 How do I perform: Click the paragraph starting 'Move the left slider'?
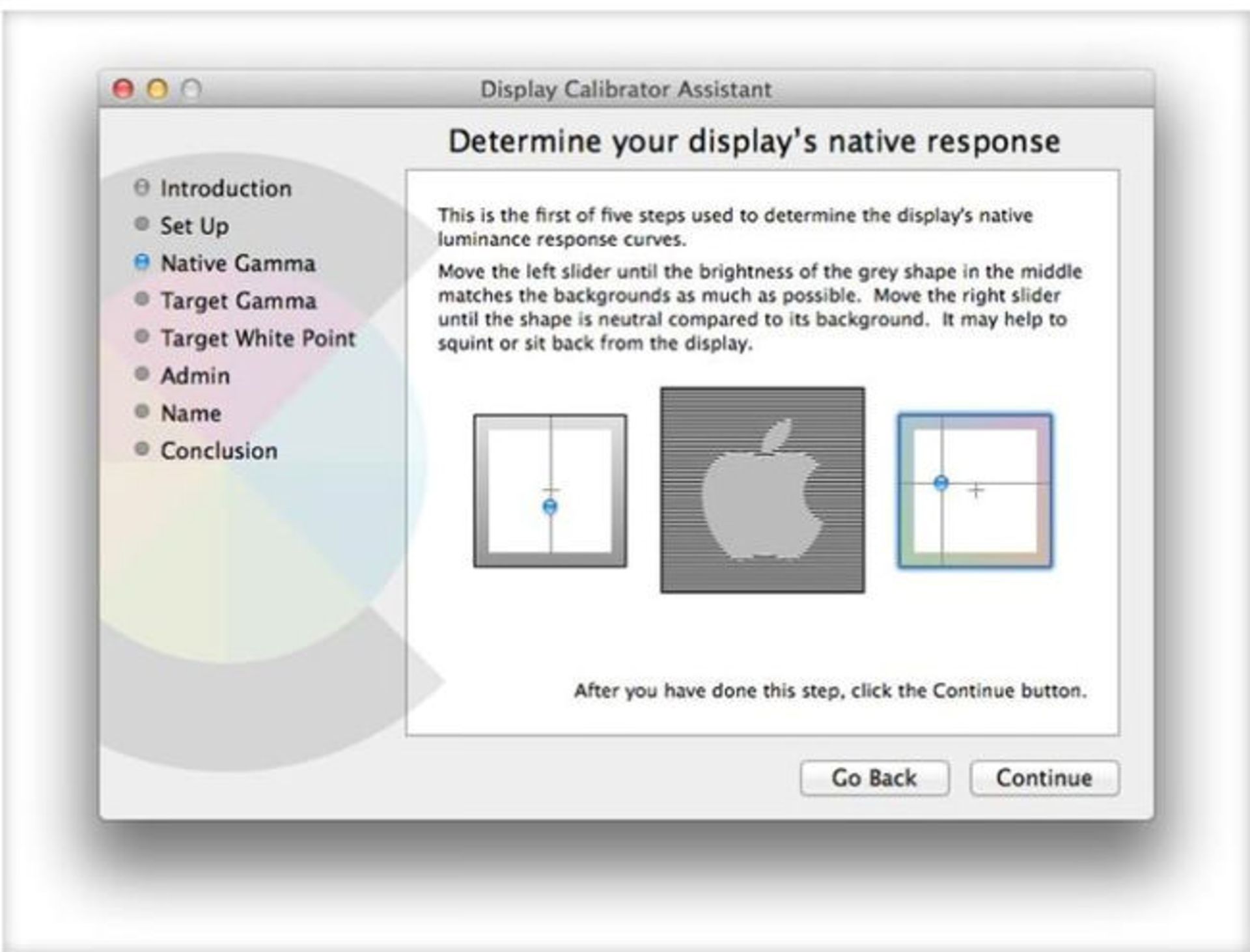click(x=760, y=307)
